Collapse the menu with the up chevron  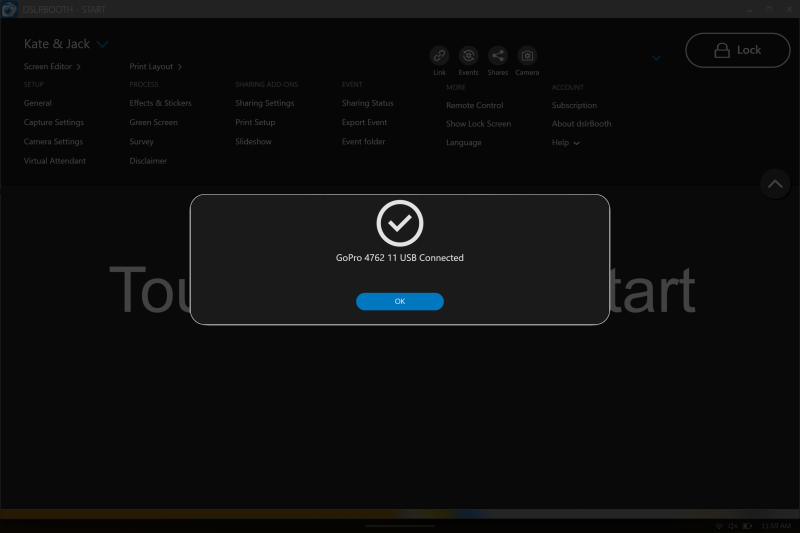point(775,184)
